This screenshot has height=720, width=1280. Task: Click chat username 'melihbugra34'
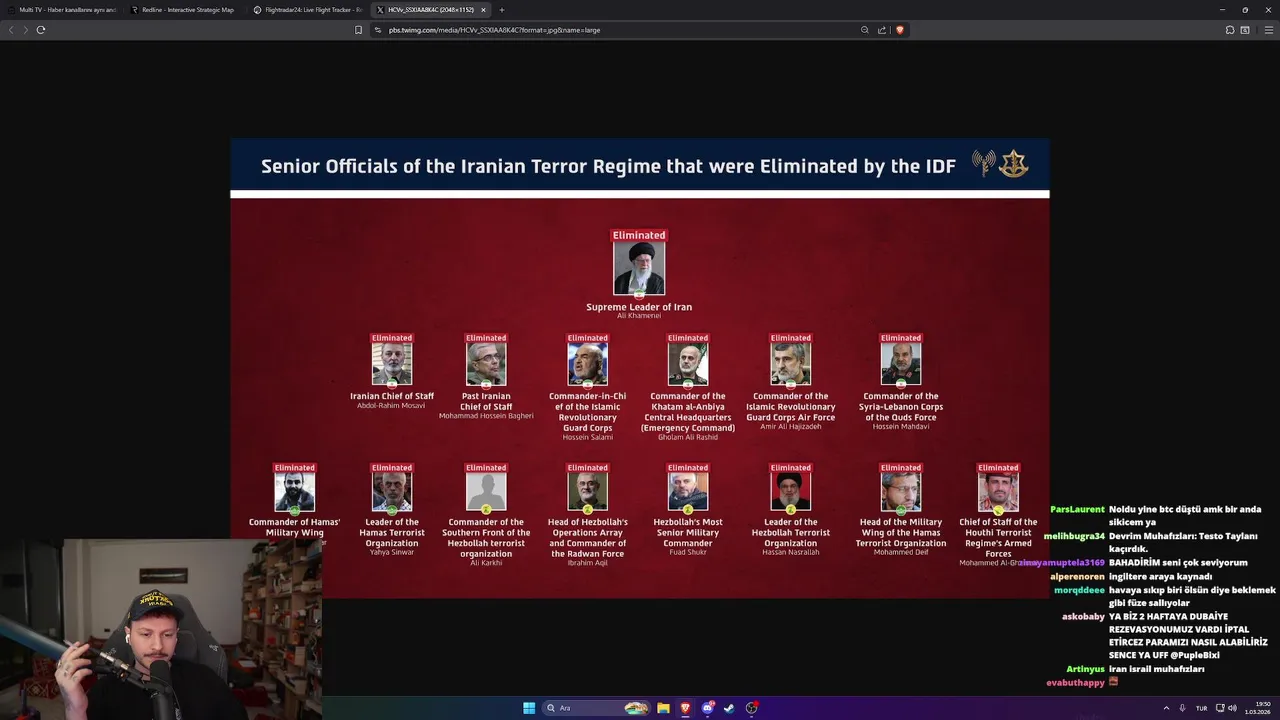(1074, 536)
